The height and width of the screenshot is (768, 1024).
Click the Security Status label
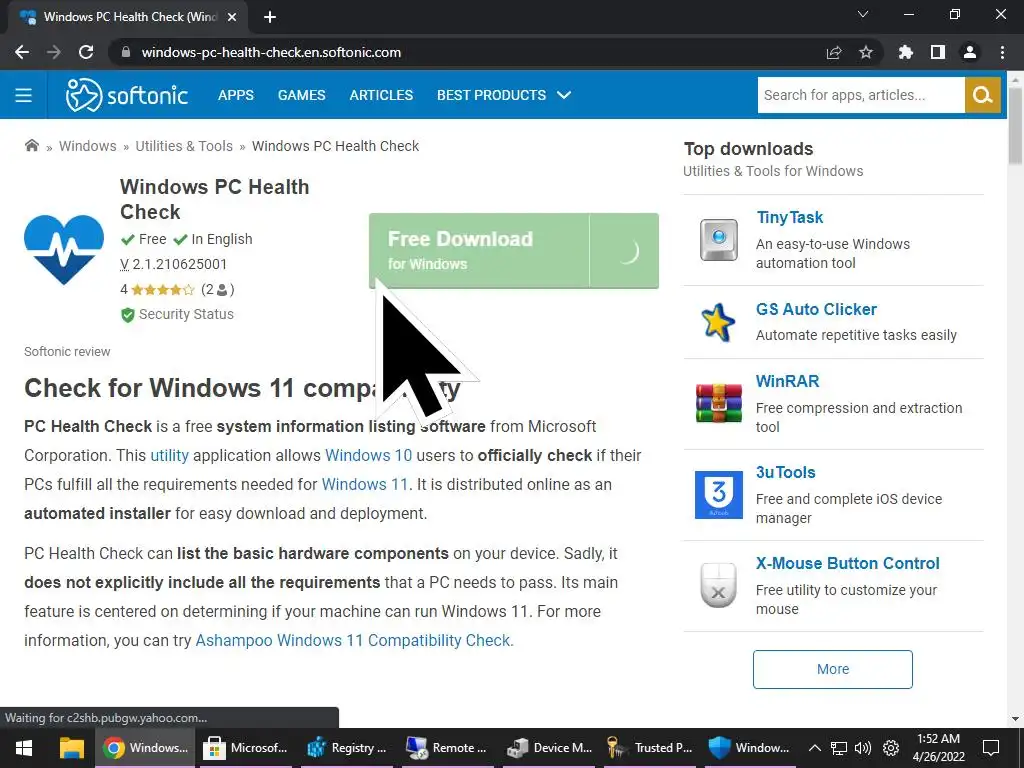[x=186, y=314]
